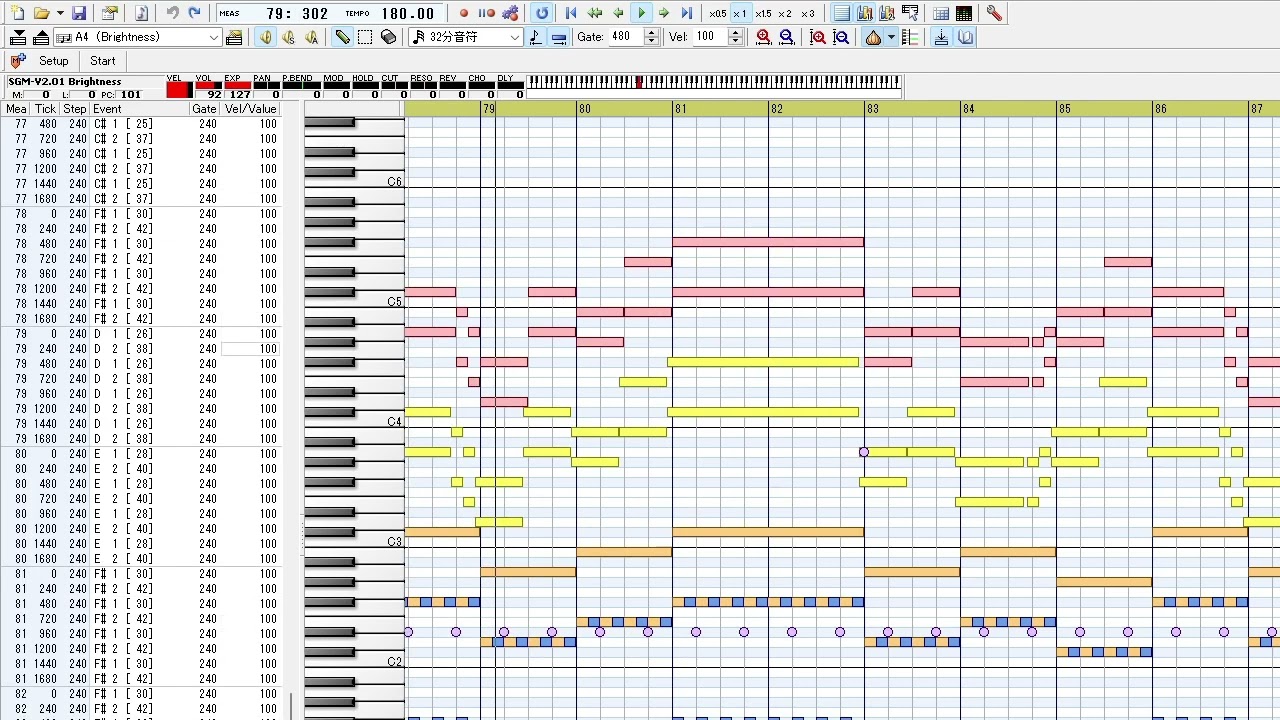Open the black grid mixer view icon
The height and width of the screenshot is (720, 1280).
[x=964, y=13]
